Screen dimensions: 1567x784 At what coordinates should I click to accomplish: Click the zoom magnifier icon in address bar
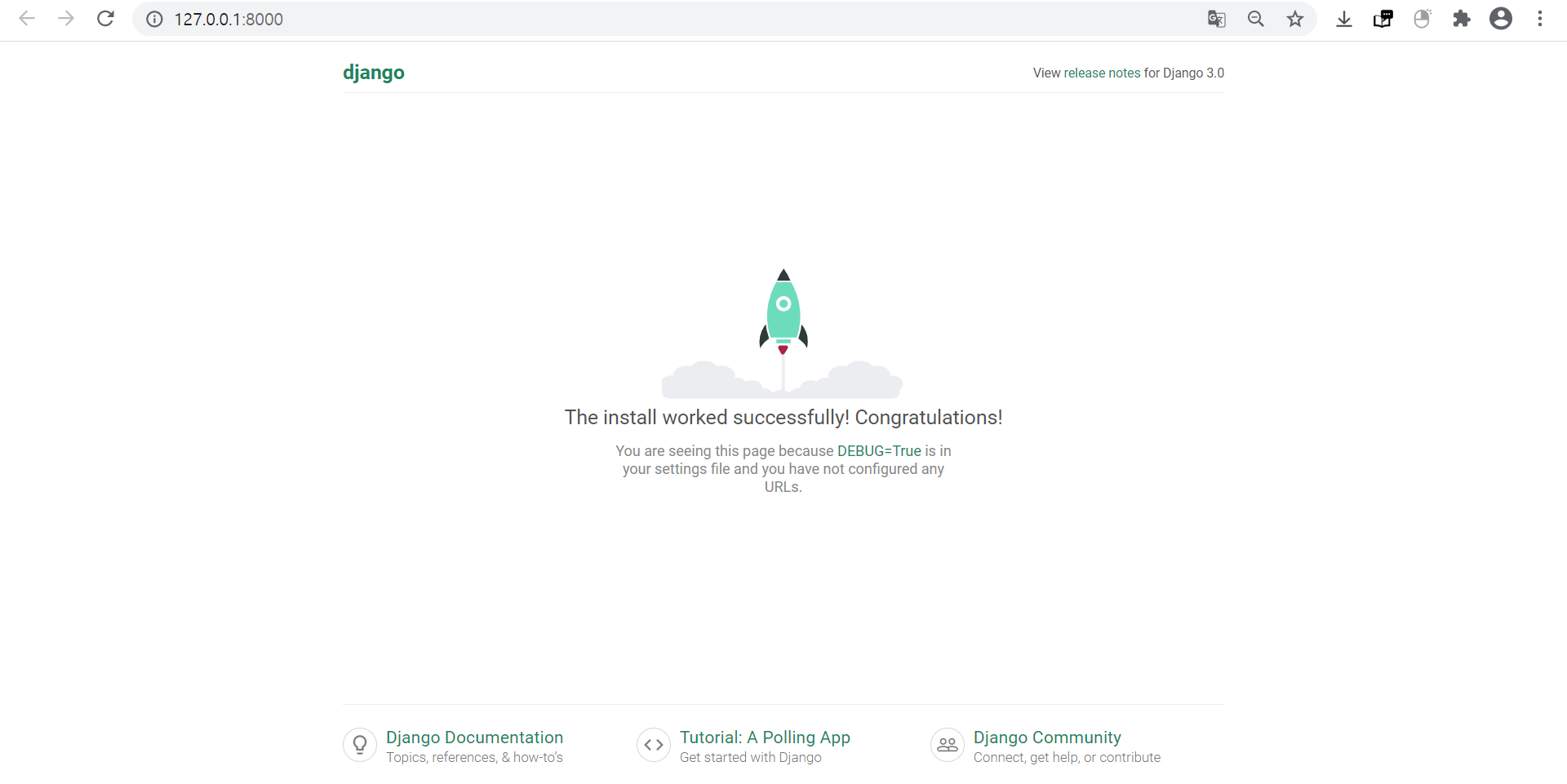click(1256, 19)
